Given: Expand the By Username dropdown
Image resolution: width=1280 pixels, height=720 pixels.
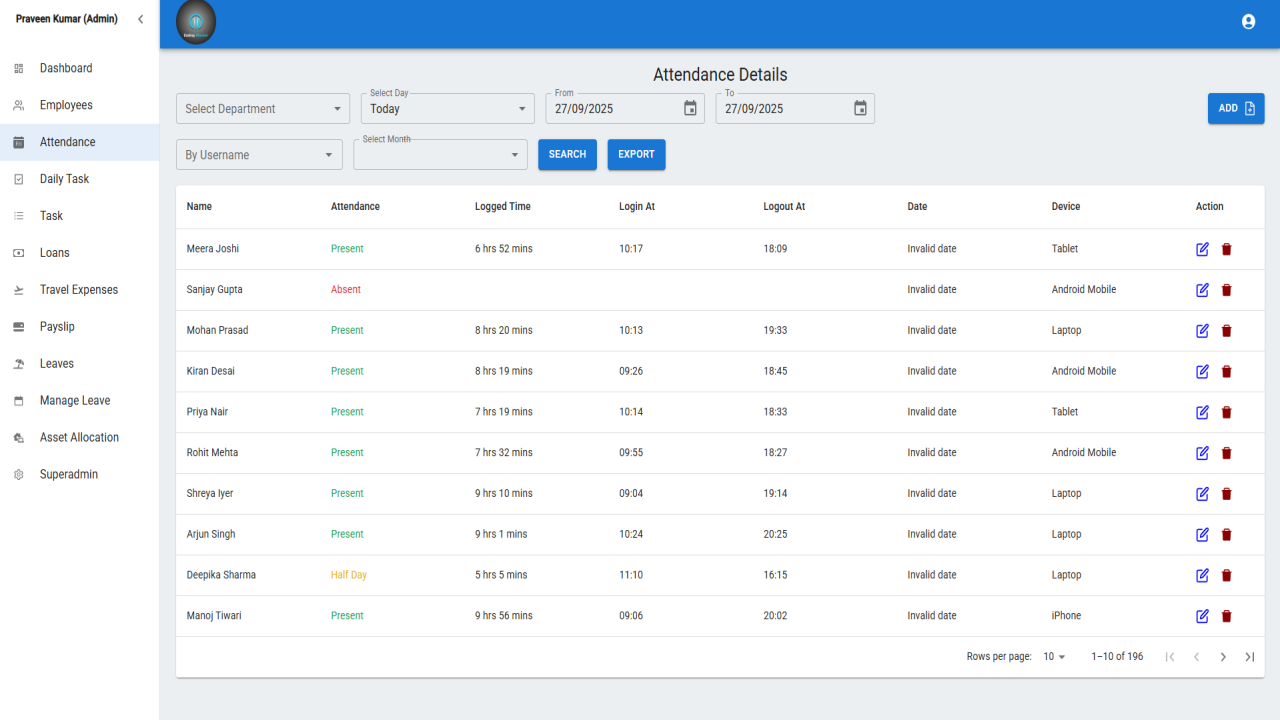Looking at the screenshot, I should click(x=259, y=155).
